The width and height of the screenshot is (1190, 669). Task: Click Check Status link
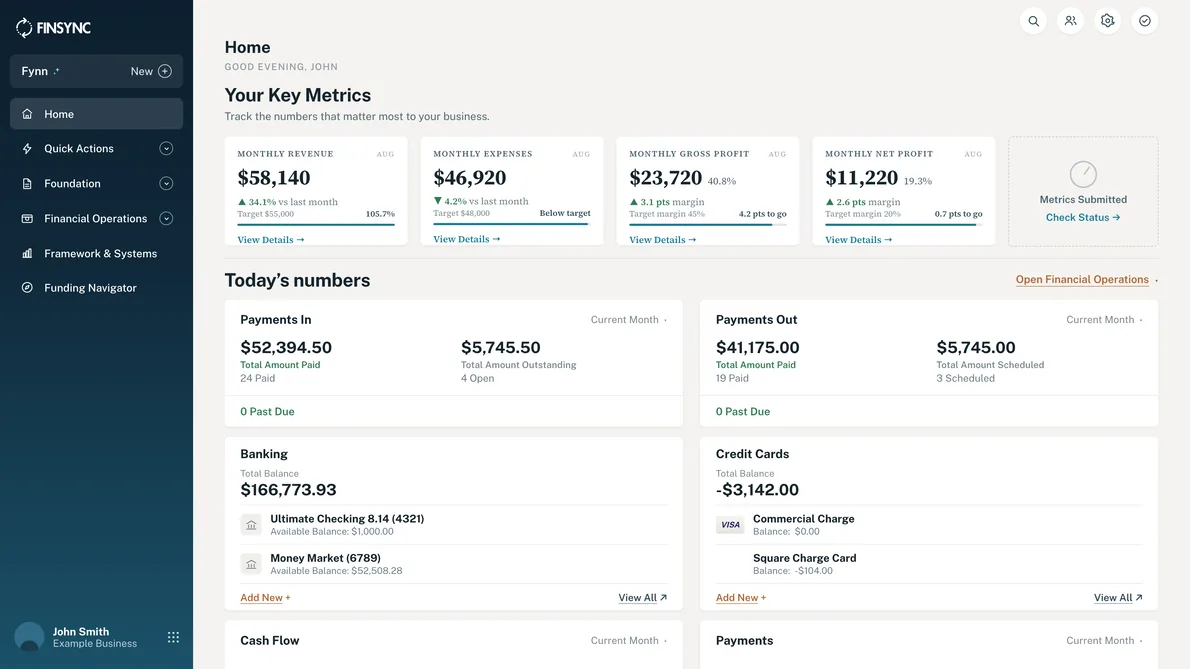(x=1083, y=218)
